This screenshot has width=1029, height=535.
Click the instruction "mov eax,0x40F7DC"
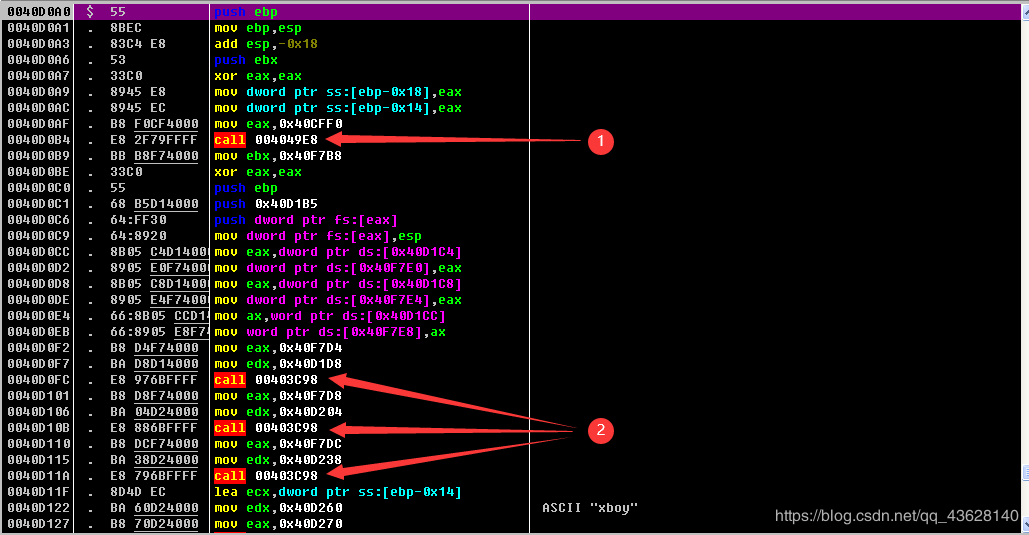click(278, 444)
